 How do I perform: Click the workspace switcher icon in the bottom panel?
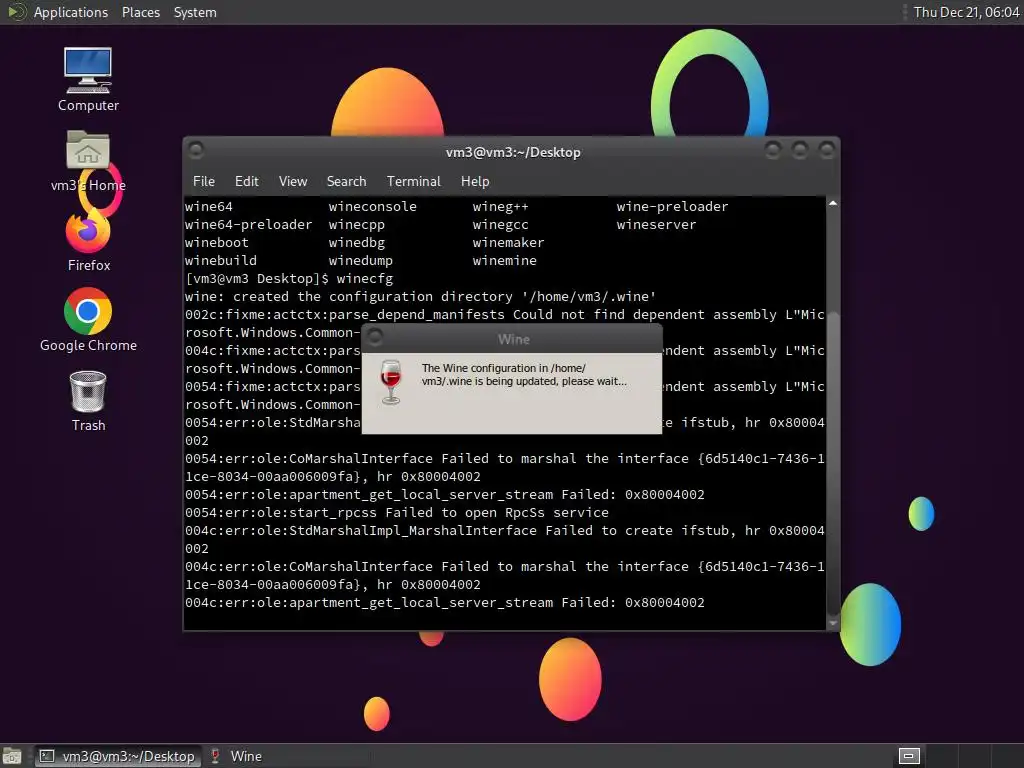[x=909, y=756]
